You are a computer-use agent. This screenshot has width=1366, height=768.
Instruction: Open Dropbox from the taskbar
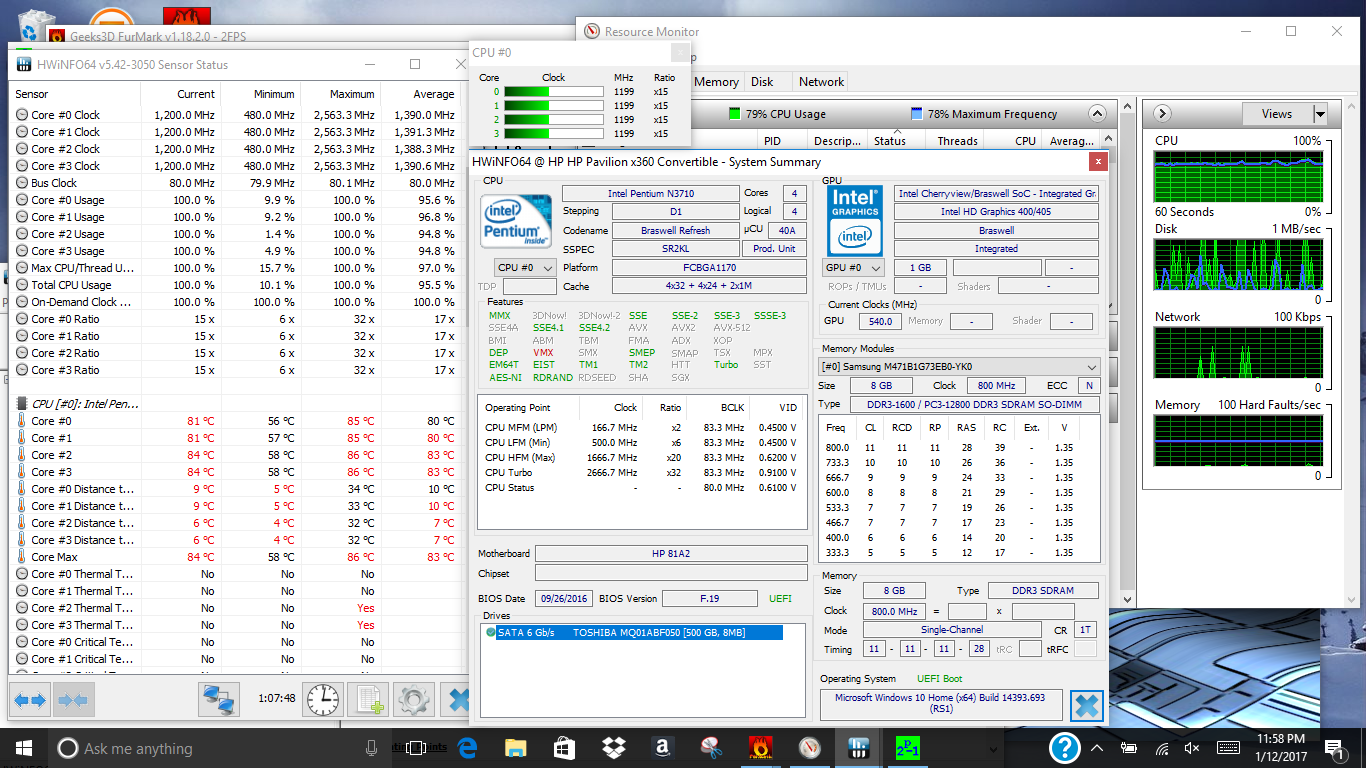coord(613,747)
